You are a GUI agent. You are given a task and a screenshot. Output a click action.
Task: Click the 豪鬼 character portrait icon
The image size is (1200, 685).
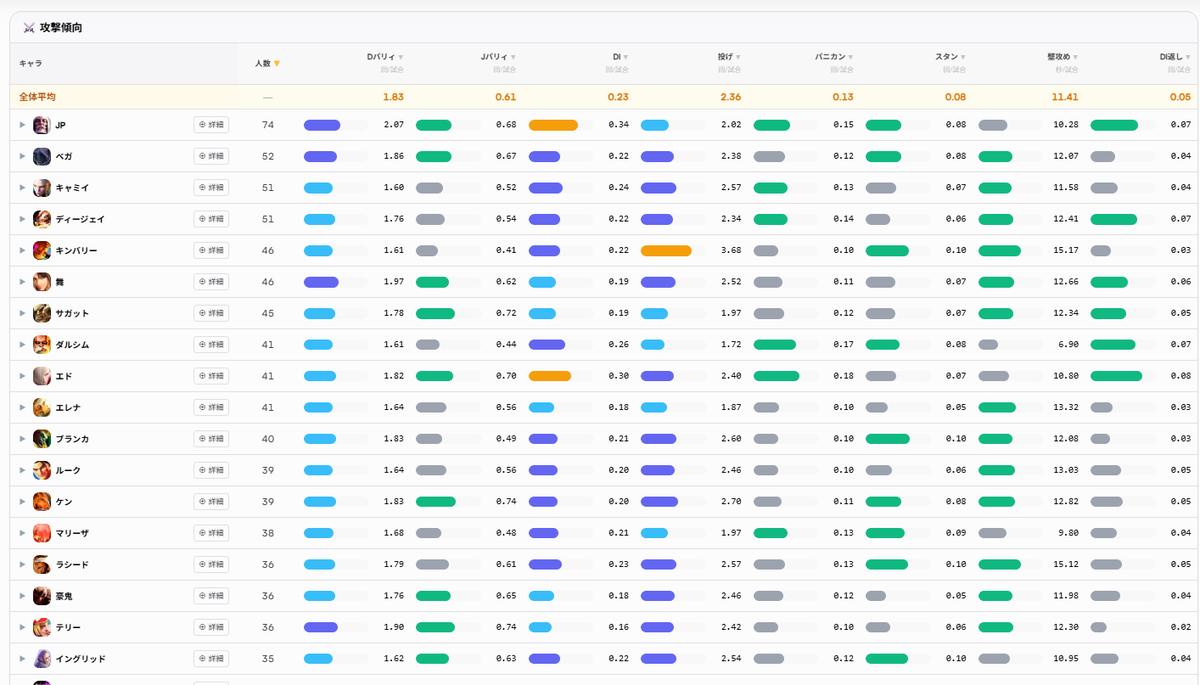(41, 596)
